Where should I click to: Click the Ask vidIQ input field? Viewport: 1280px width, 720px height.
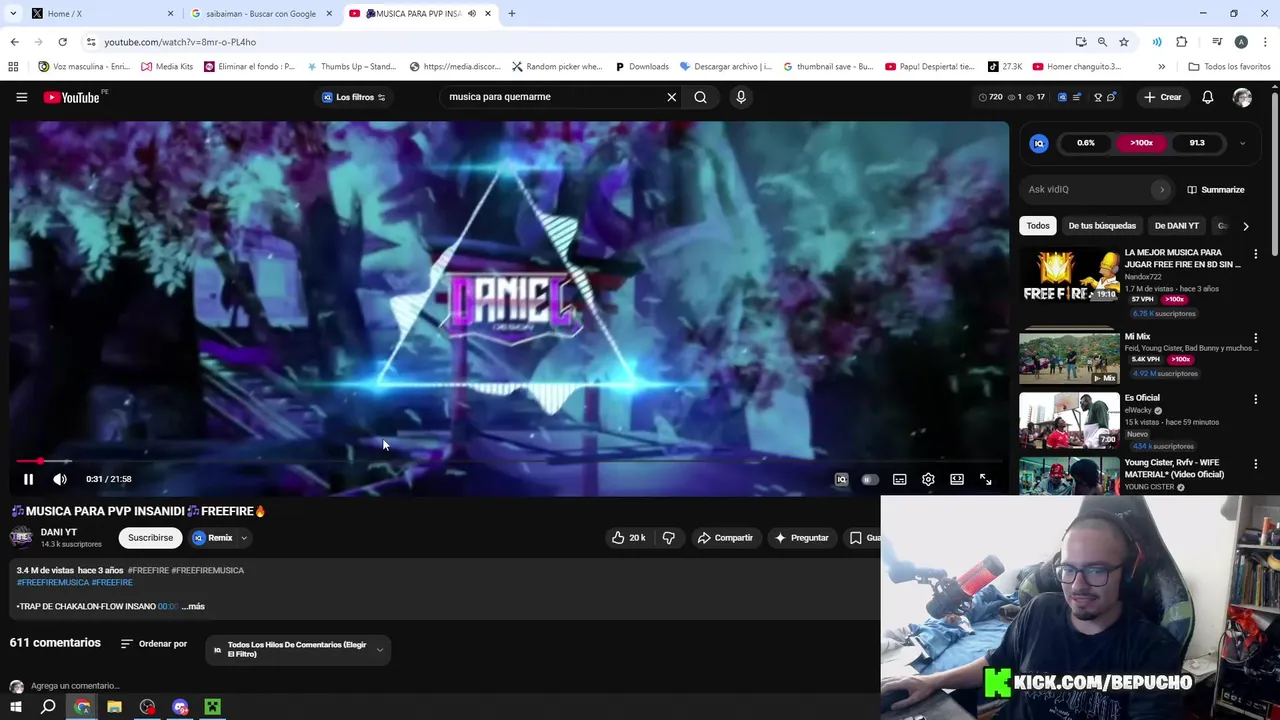[1088, 189]
